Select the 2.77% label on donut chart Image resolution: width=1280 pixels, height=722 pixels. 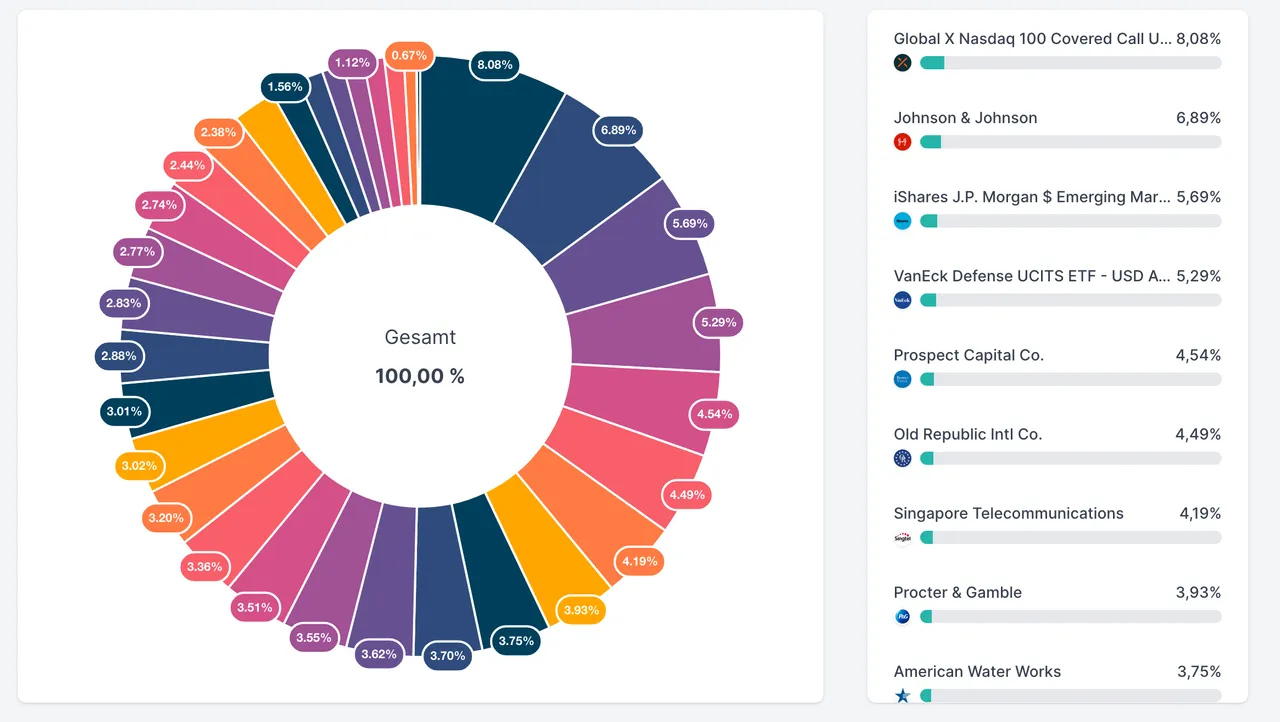(138, 252)
